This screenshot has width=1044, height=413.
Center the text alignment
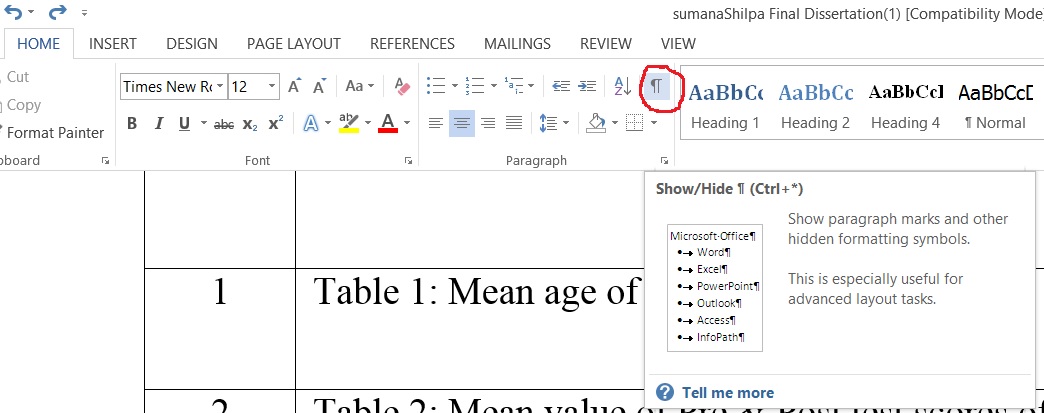461,123
